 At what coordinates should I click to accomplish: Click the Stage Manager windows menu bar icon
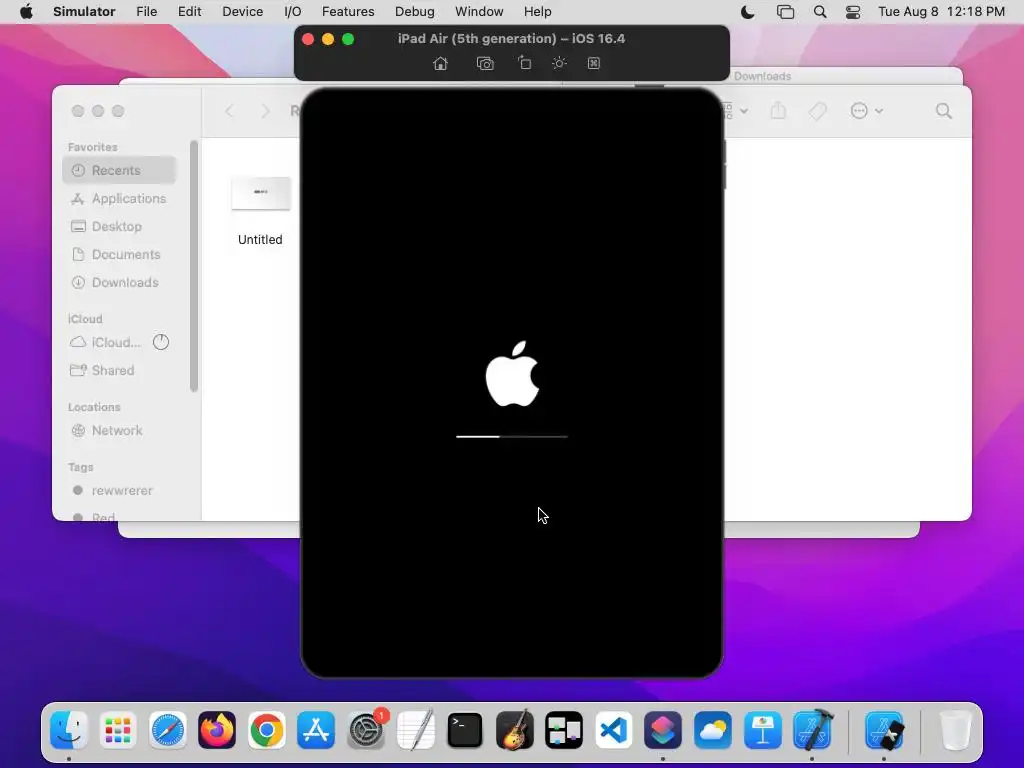pyautogui.click(x=785, y=12)
